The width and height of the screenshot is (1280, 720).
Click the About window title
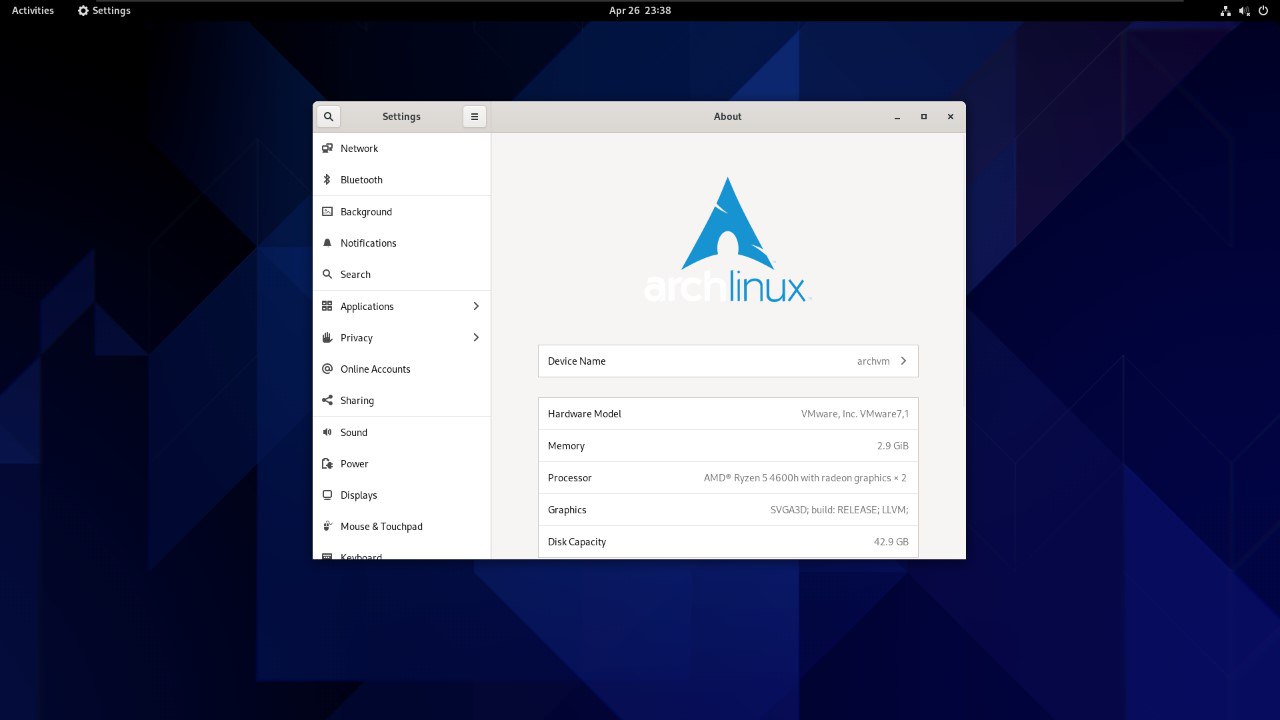pyautogui.click(x=728, y=116)
